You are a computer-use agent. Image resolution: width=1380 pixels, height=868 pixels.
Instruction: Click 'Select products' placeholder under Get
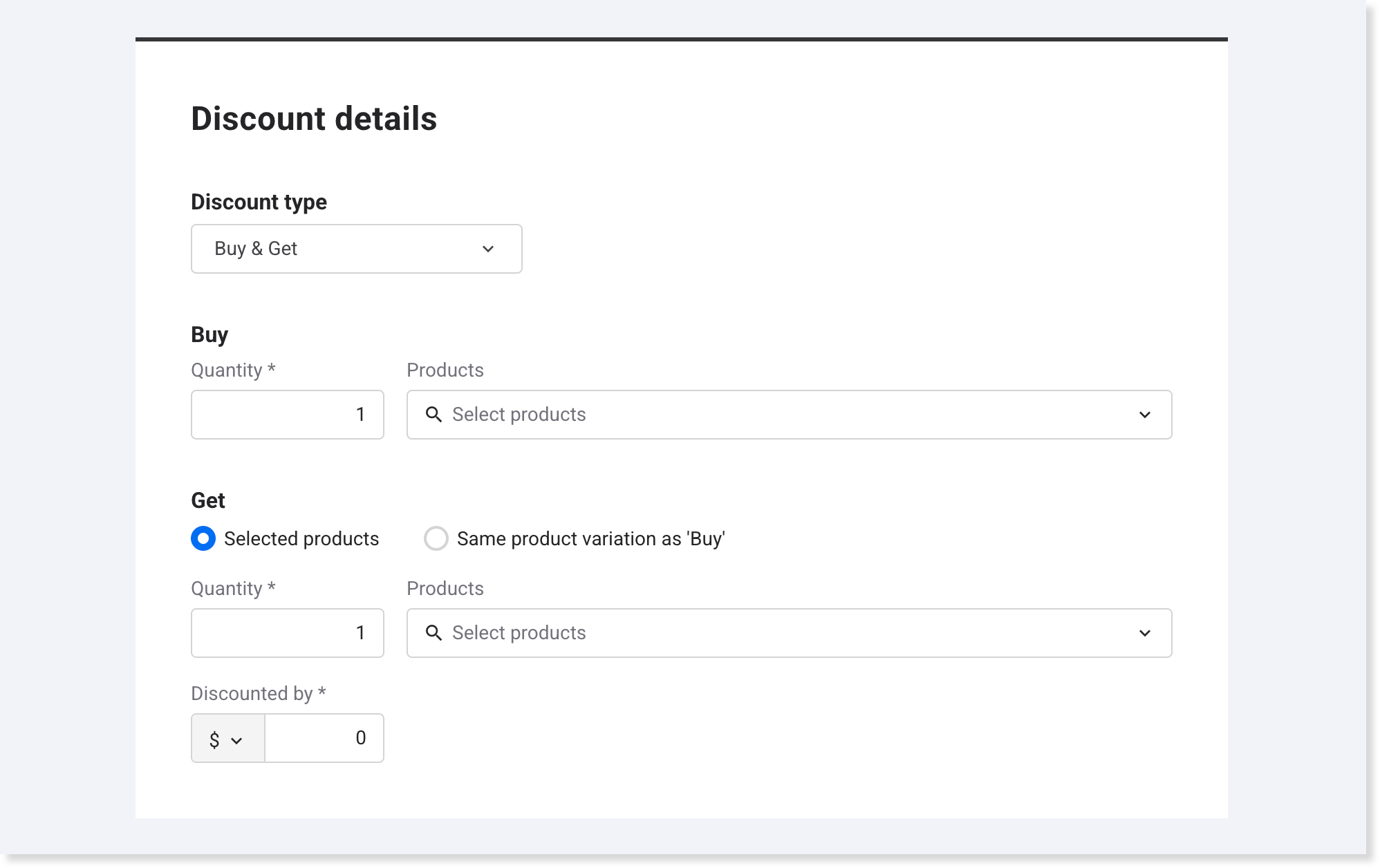pyautogui.click(x=519, y=633)
